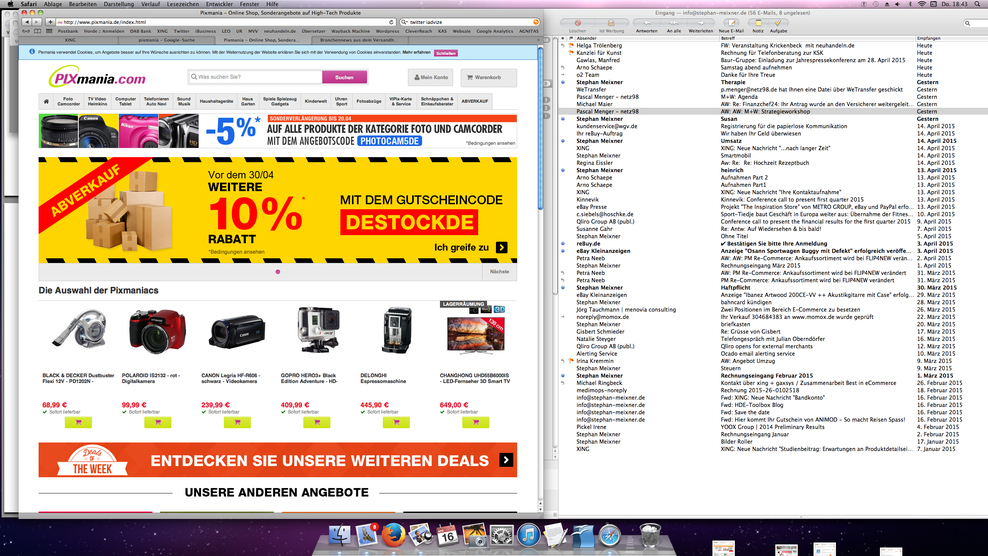Go back with Safari's back arrow

tap(26, 22)
